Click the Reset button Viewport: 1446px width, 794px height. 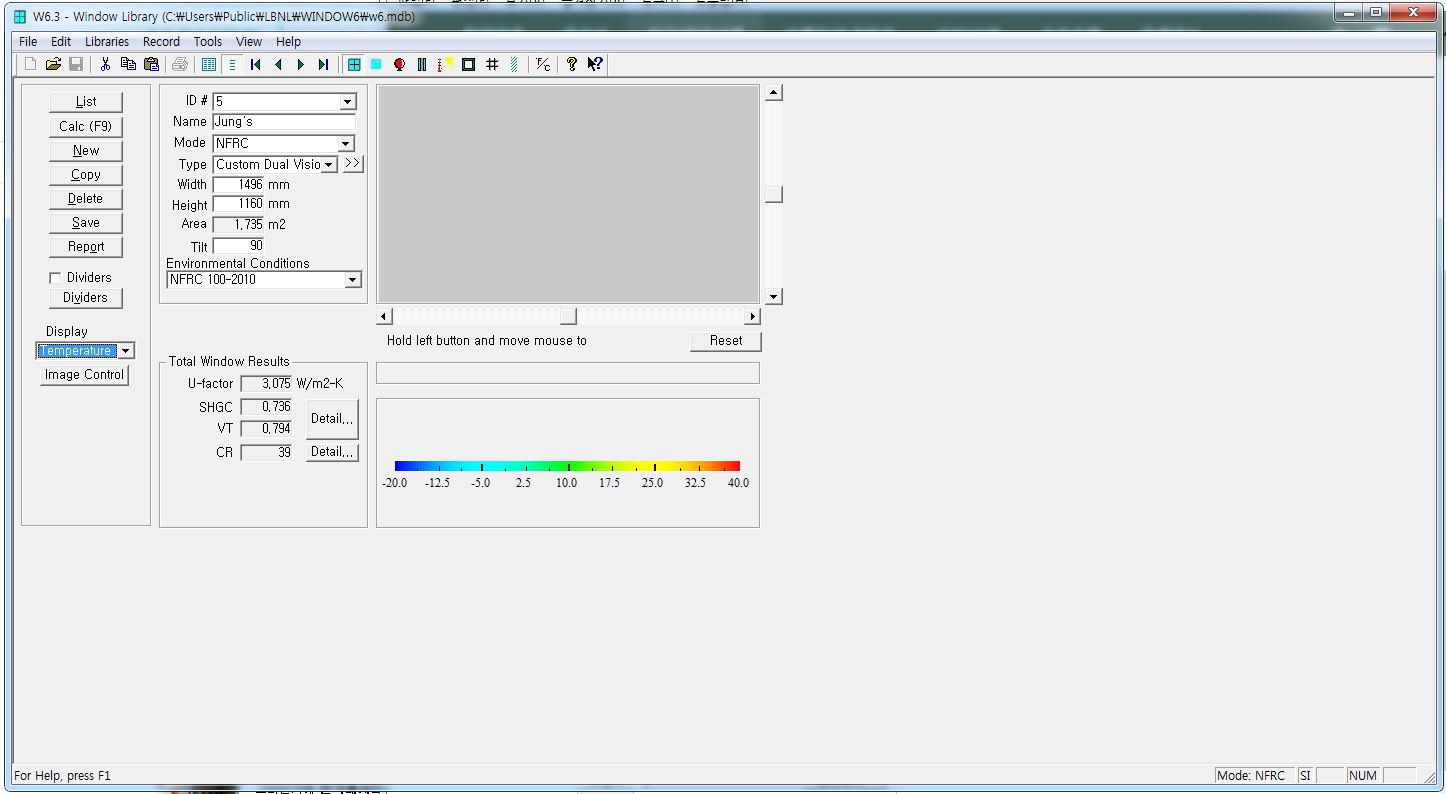click(x=725, y=341)
